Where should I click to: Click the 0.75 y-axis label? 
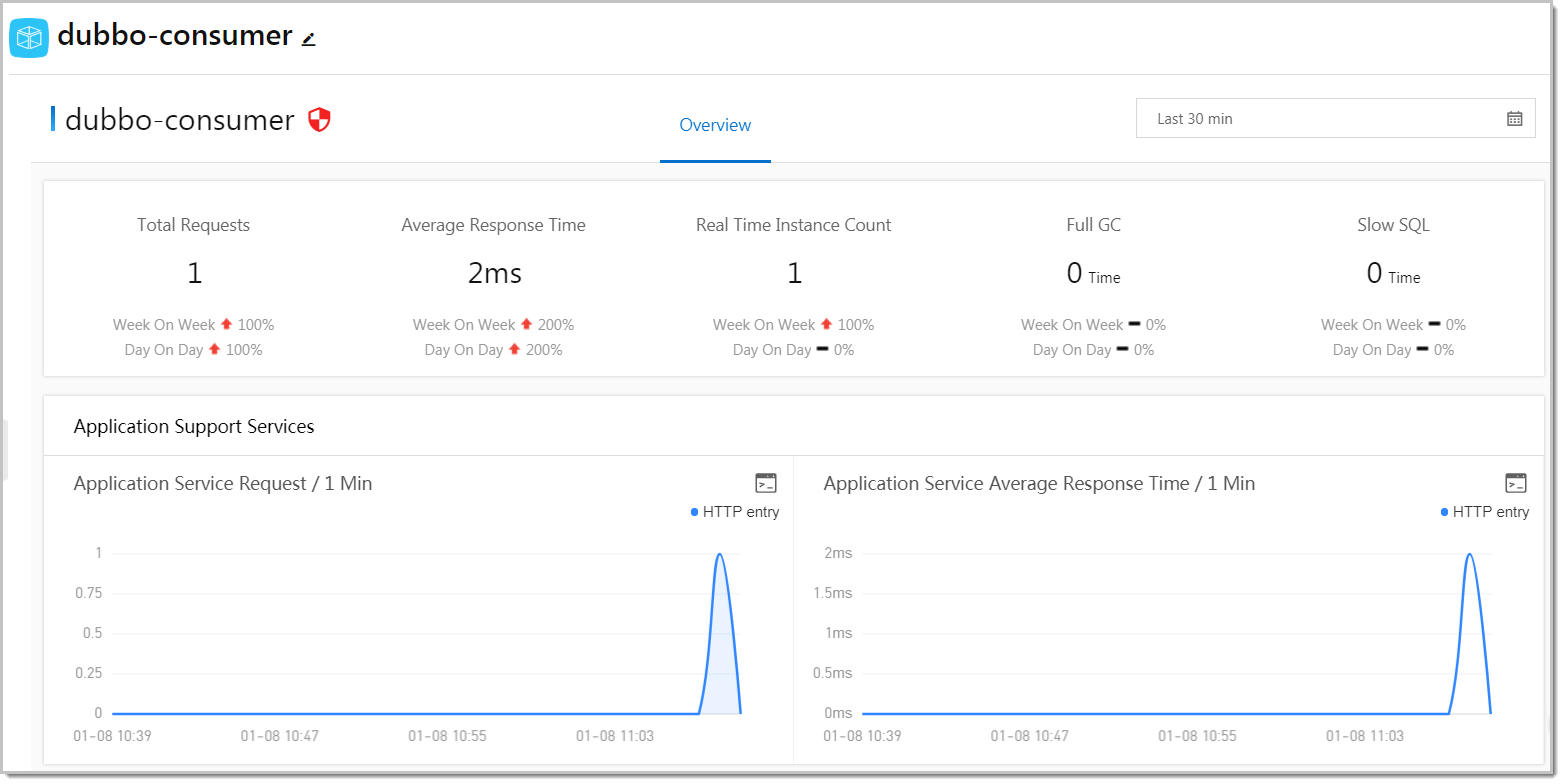click(x=87, y=593)
